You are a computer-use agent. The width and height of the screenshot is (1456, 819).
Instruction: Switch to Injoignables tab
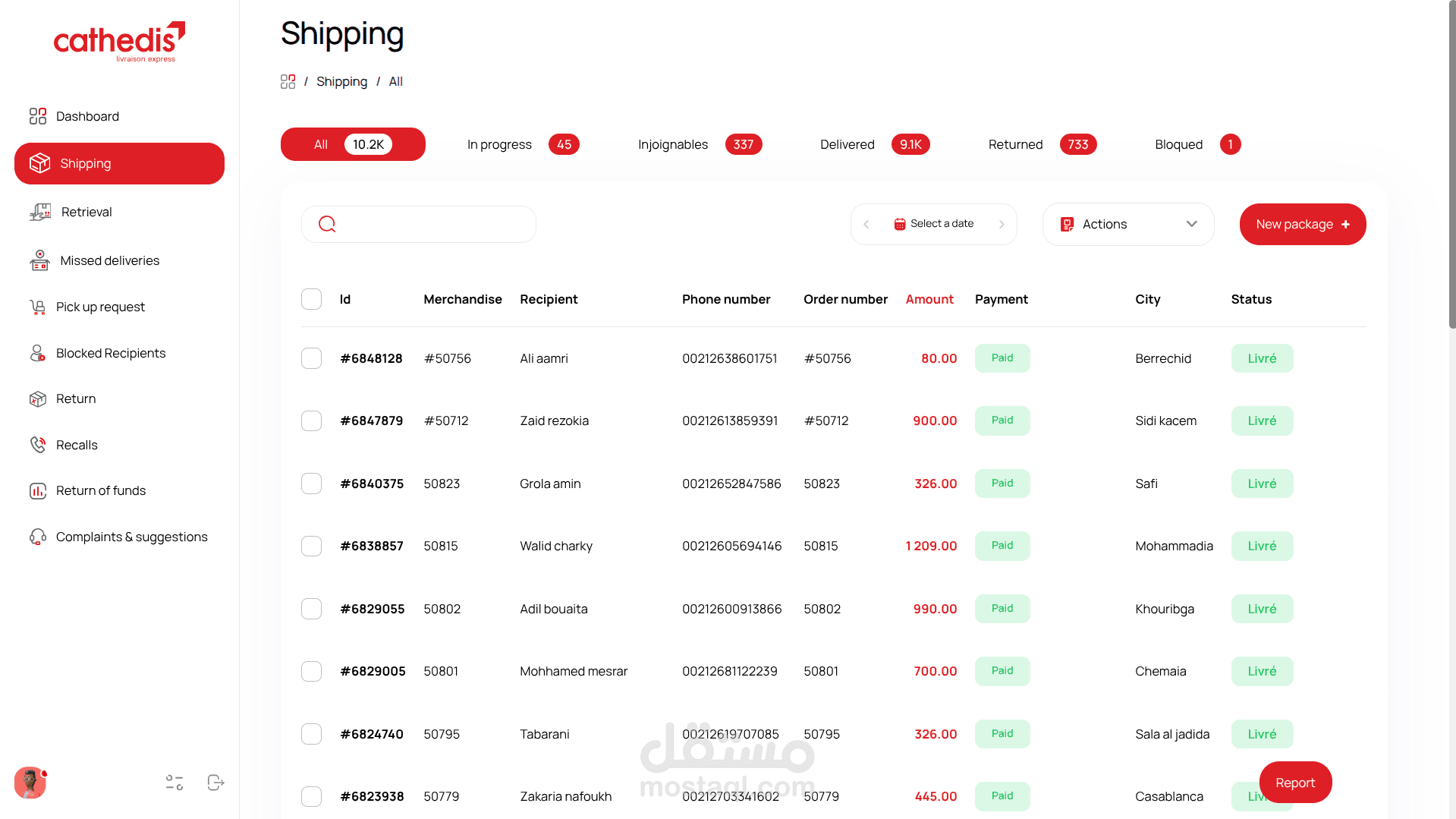click(x=700, y=144)
